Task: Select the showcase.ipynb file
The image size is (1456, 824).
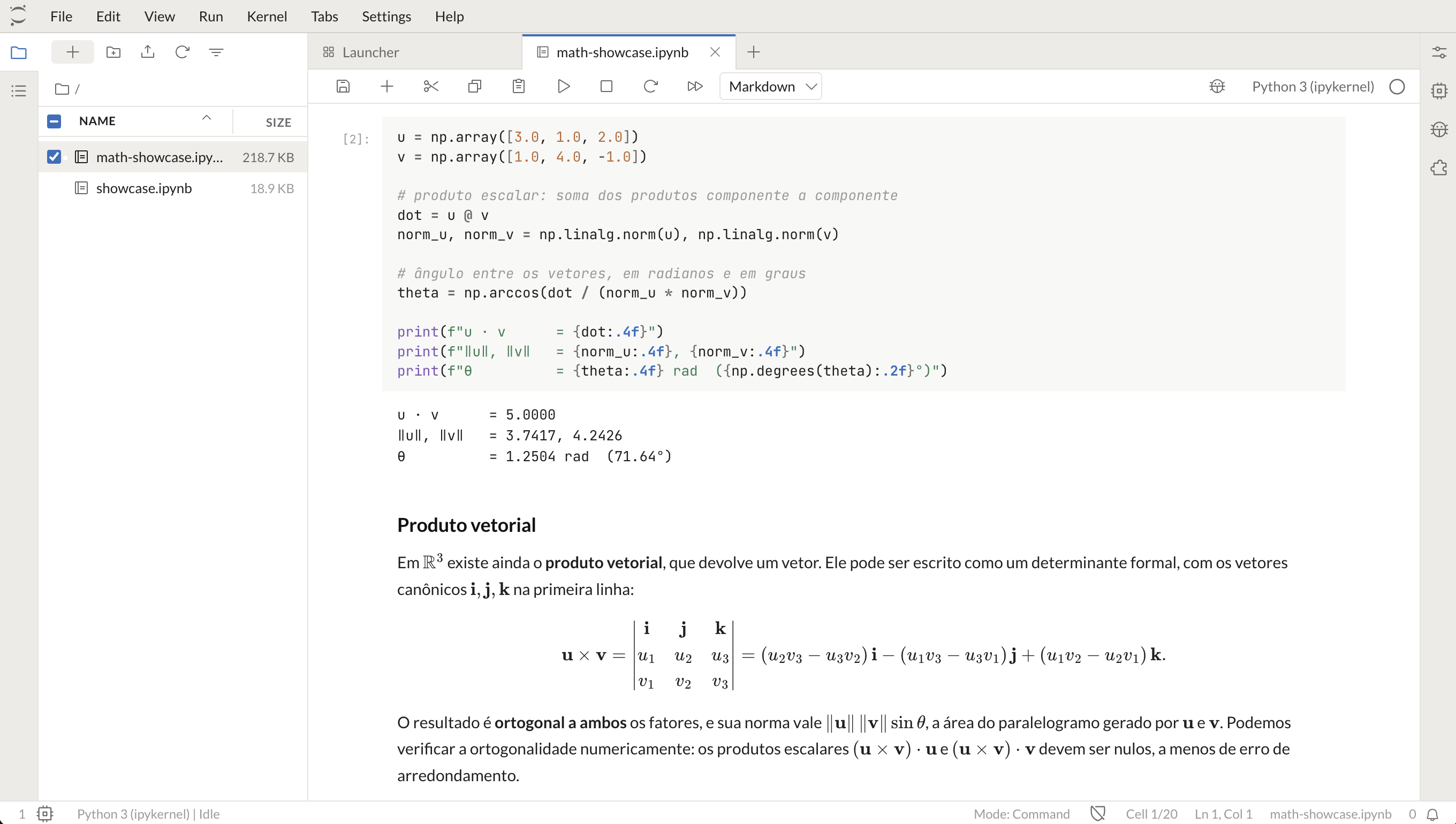Action: (x=173, y=188)
